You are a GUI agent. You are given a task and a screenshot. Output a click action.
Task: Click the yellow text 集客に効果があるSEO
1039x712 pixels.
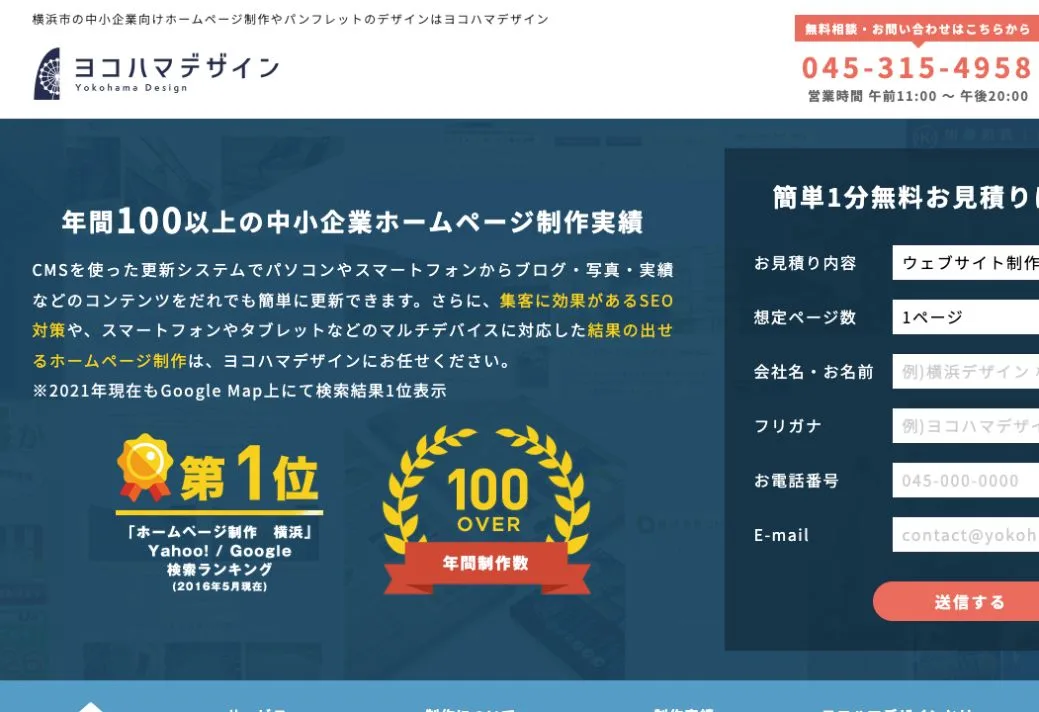coord(586,301)
